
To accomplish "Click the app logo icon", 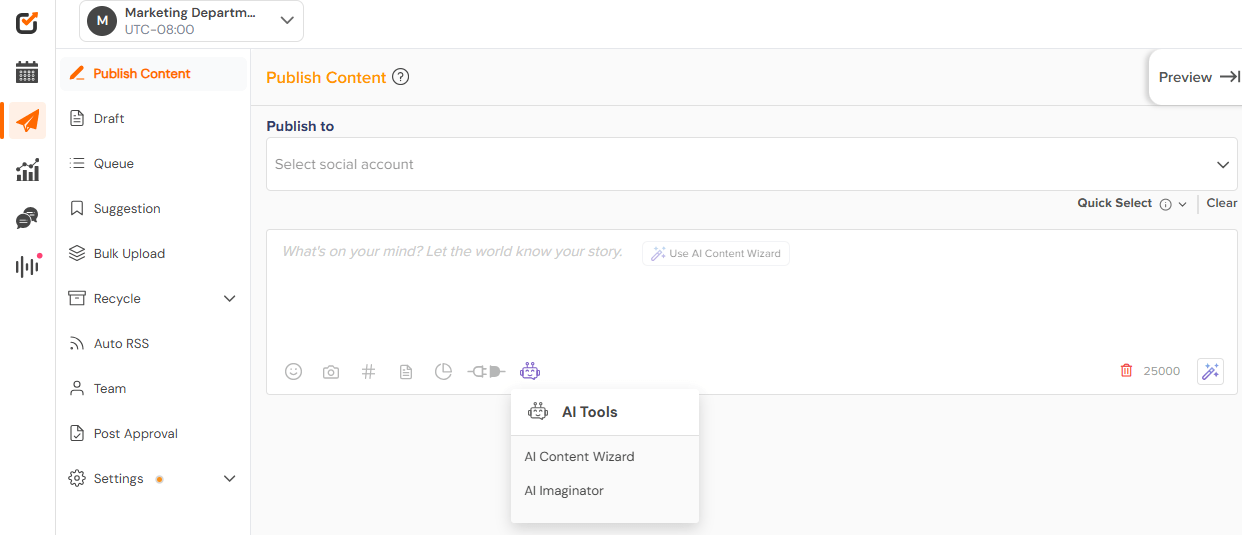I will [28, 22].
